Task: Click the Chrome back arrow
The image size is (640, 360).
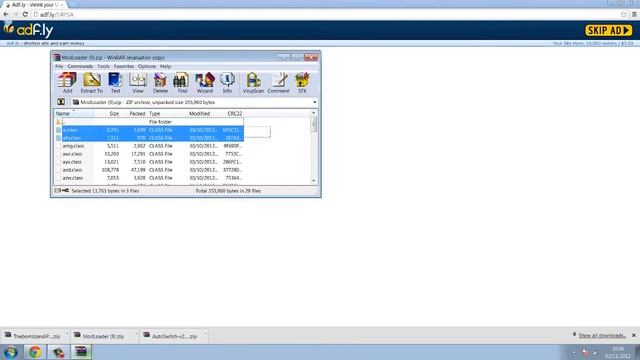Action: coord(6,14)
